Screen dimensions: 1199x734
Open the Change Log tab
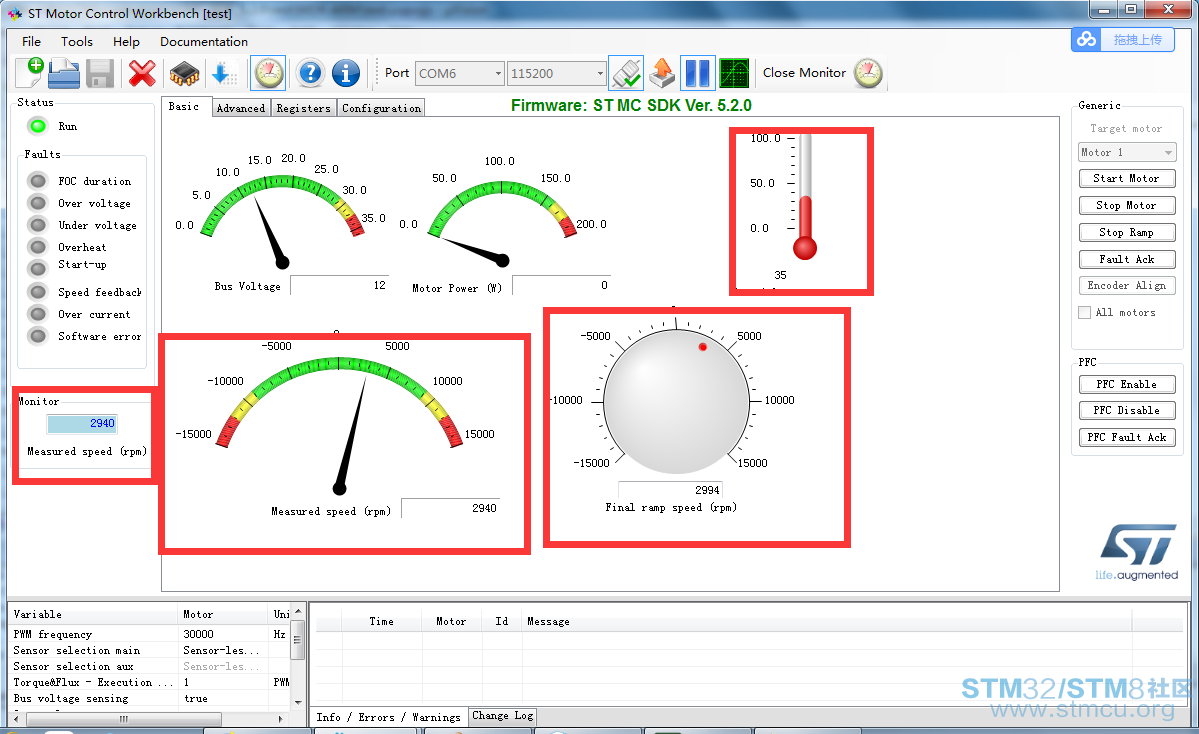pyautogui.click(x=502, y=716)
